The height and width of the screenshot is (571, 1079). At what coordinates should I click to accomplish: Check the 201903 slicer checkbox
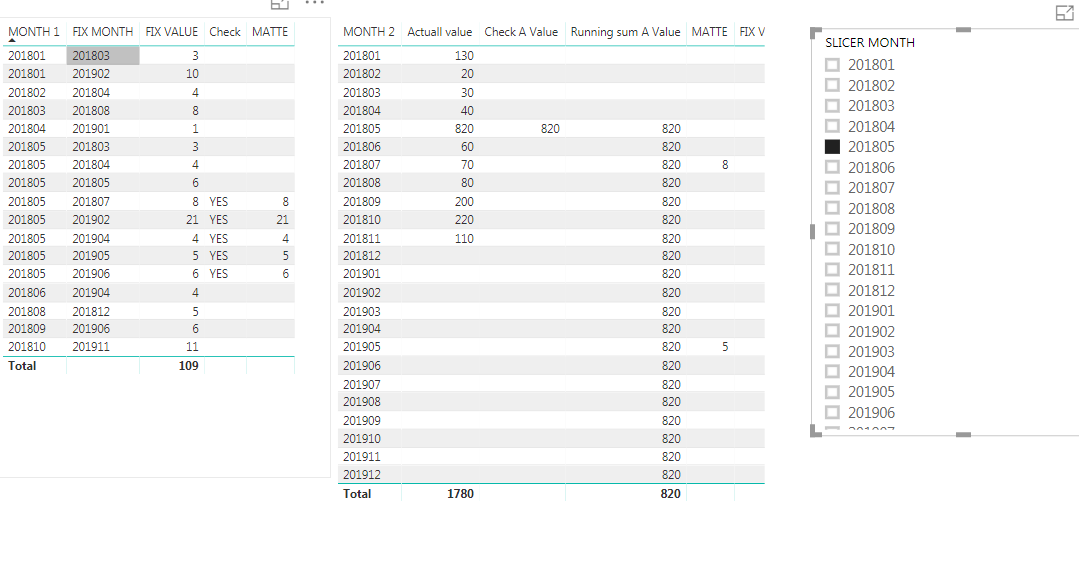coord(832,352)
